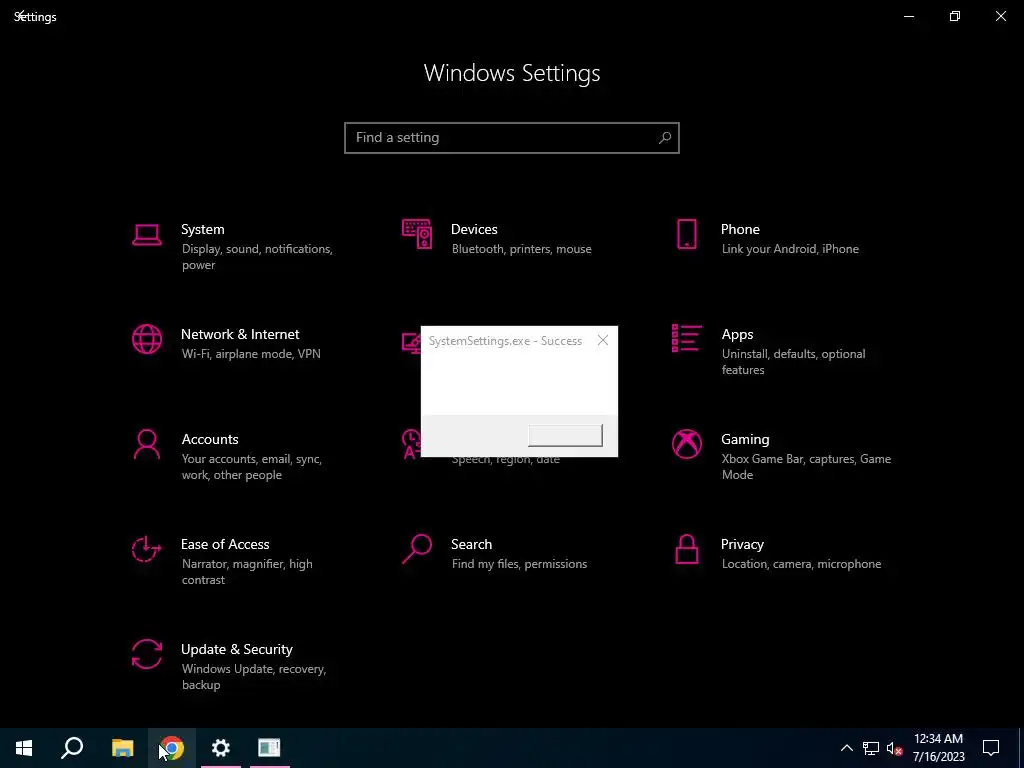
Task: Click the Settings back arrow in title bar
Action: coord(20,15)
